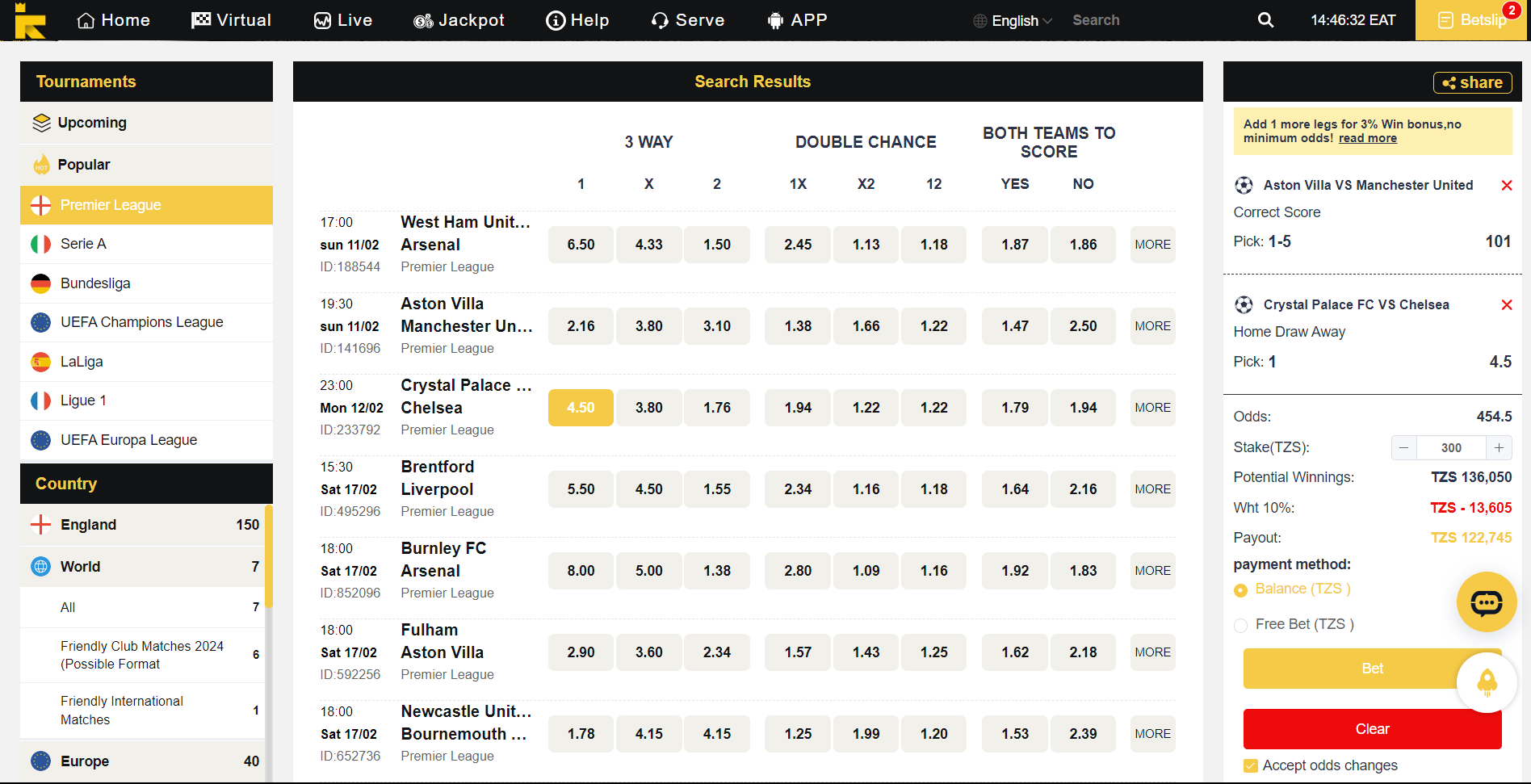Image resolution: width=1531 pixels, height=784 pixels.
Task: Click the soccer ball icon for Aston Villa bet
Action: pos(1244,186)
